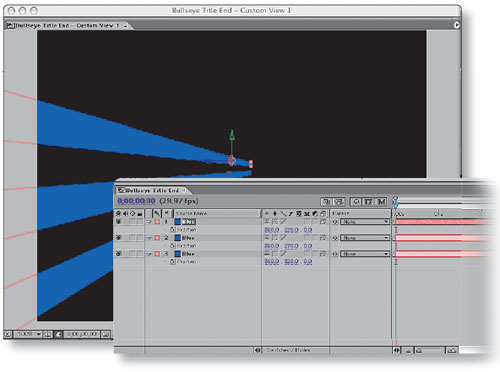The width and height of the screenshot is (500, 372).
Task: Click label color swatch of layer 3
Action: 157,254
